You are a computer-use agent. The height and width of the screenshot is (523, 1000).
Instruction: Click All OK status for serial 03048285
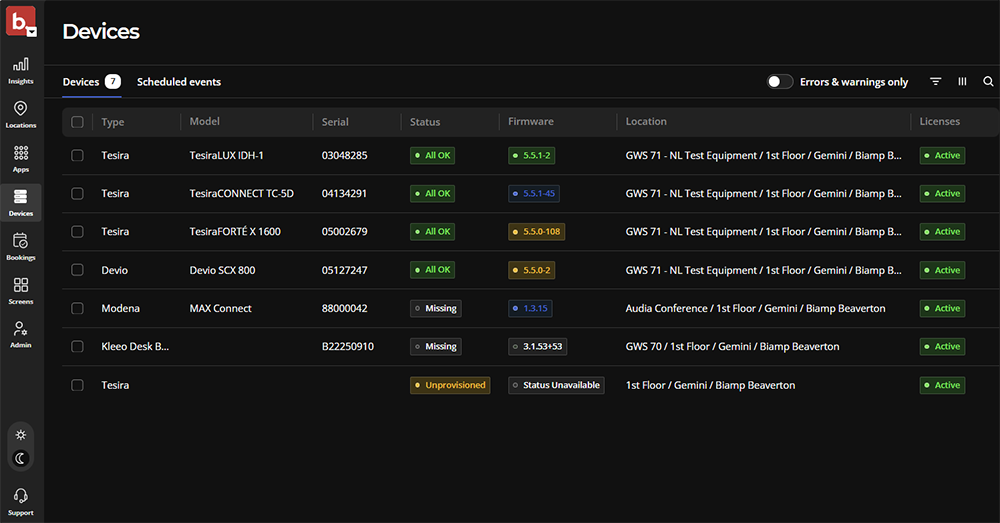432,155
